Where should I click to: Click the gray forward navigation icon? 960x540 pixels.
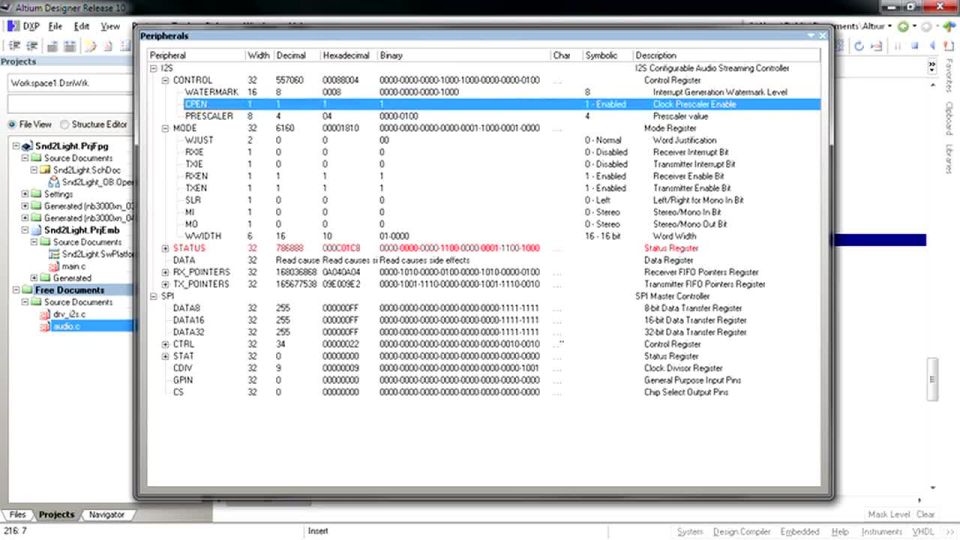(x=926, y=26)
